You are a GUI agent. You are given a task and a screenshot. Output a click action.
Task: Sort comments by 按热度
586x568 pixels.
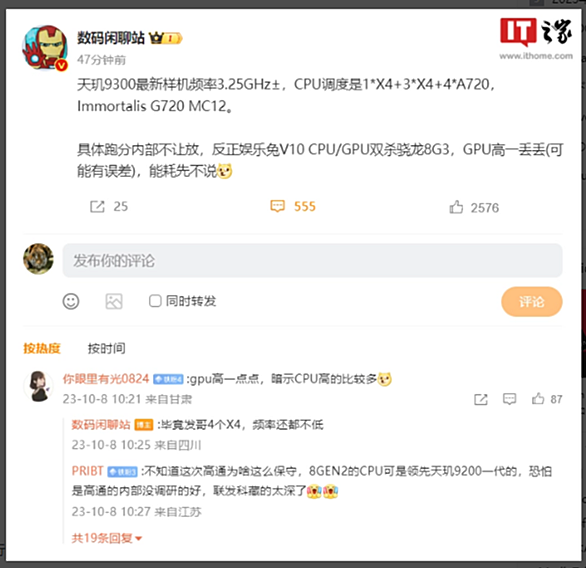(42, 348)
